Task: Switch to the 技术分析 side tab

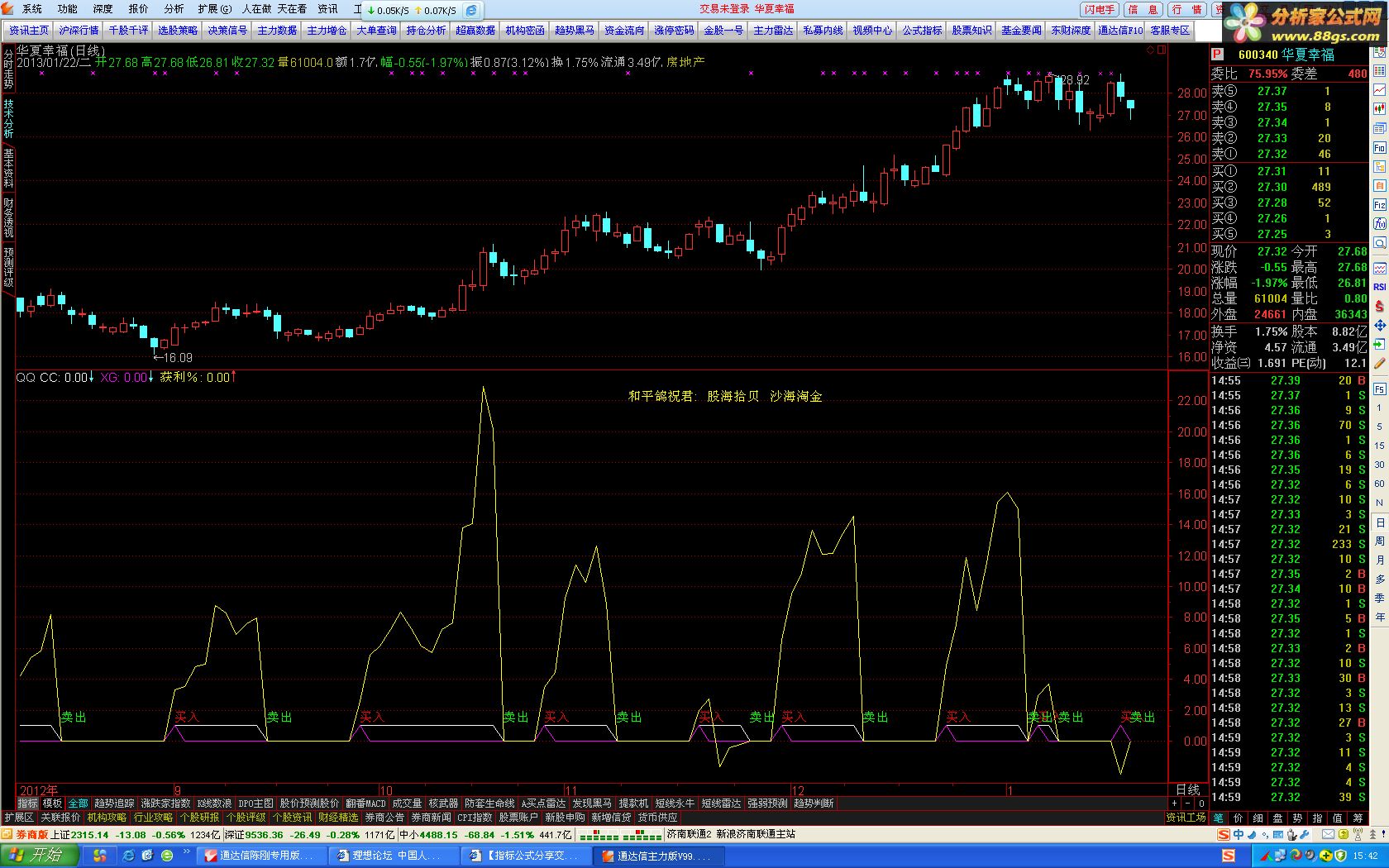Action: coord(8,119)
